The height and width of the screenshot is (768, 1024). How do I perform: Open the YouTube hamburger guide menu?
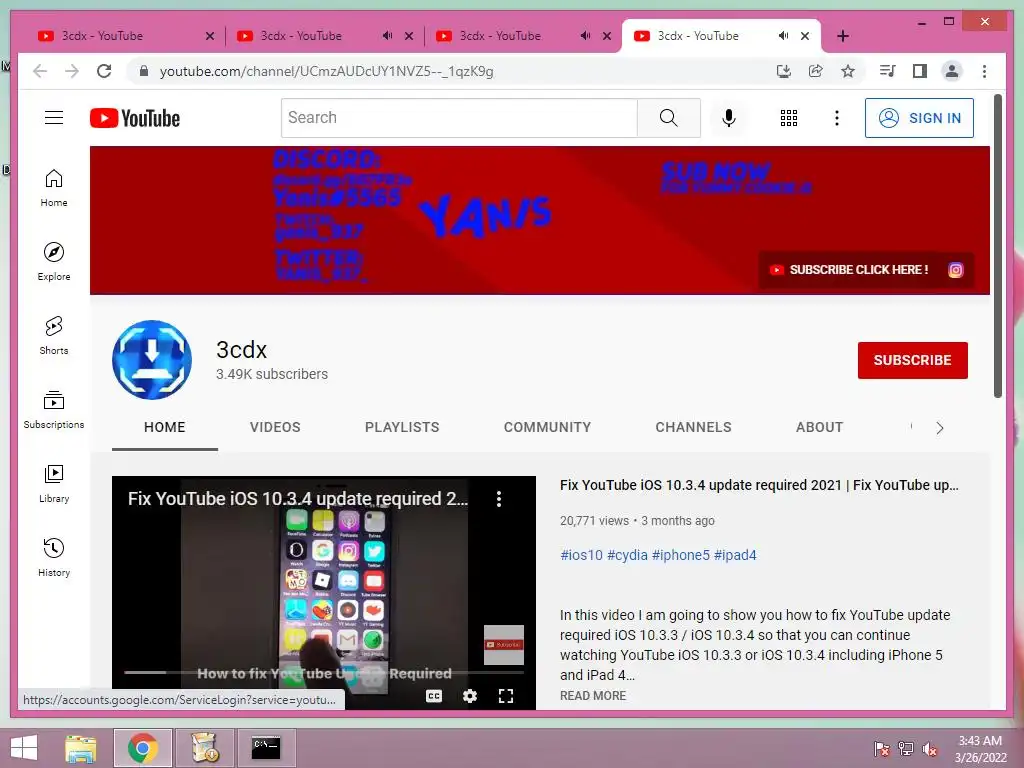pyautogui.click(x=54, y=118)
